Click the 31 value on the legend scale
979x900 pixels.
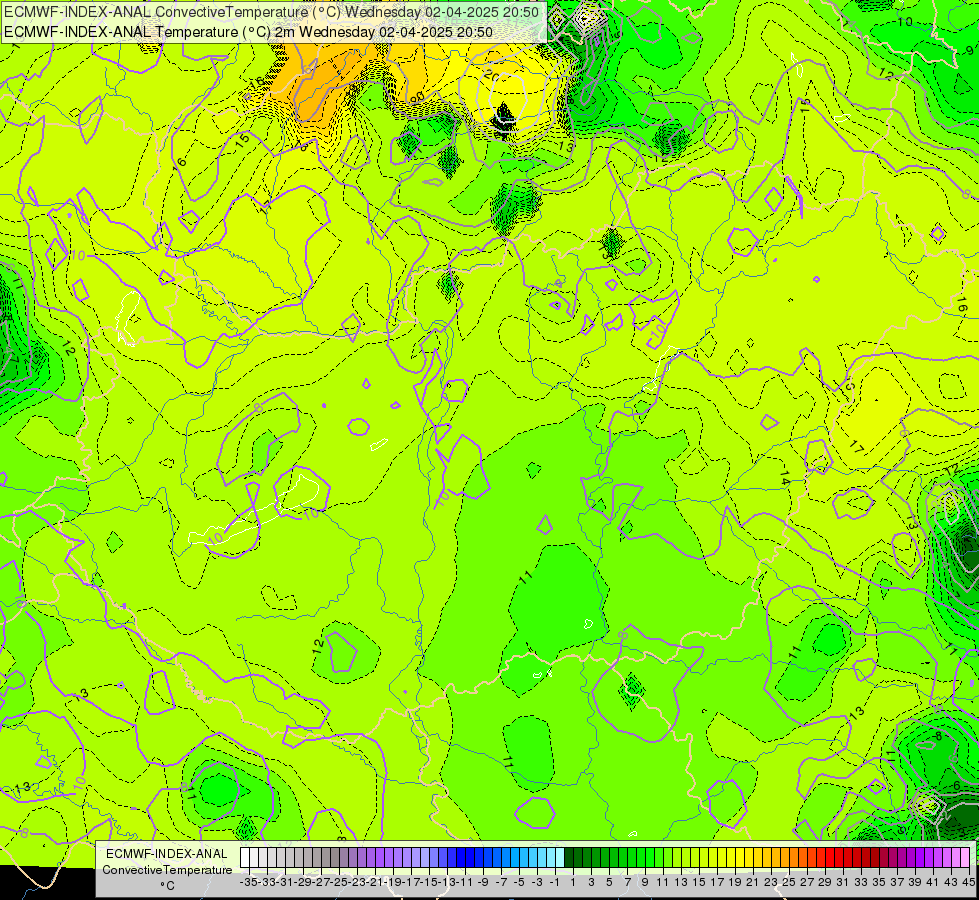(842, 882)
